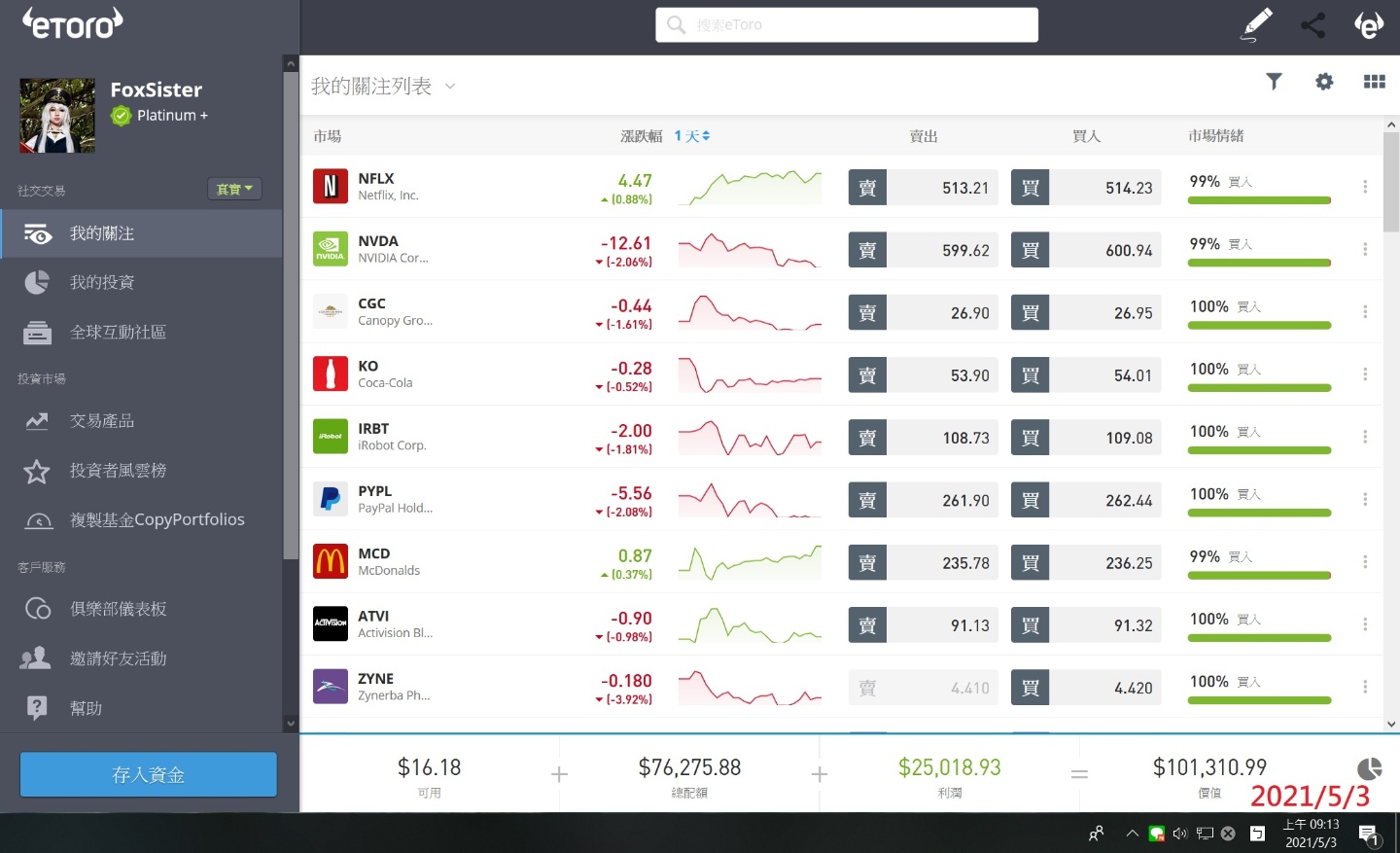Open 複製基金CopyPortfolios in sidebar
This screenshot has height=853, width=1400.
[x=142, y=520]
